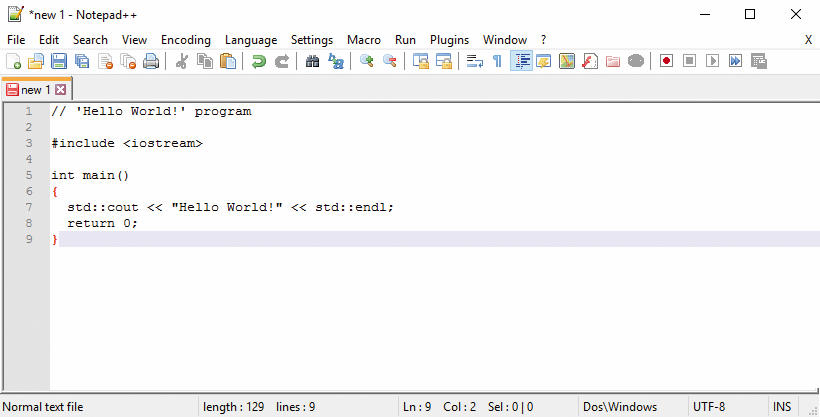This screenshot has width=820, height=417.
Task: Select the new 1 document tab
Action: point(36,89)
